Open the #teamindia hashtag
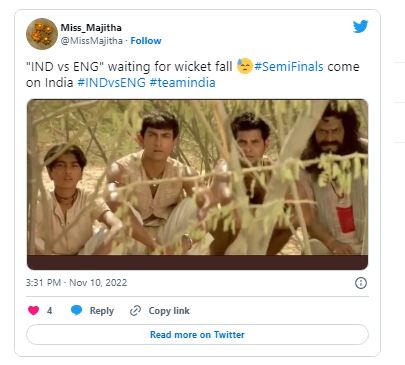The width and height of the screenshot is (405, 365). 182,83
